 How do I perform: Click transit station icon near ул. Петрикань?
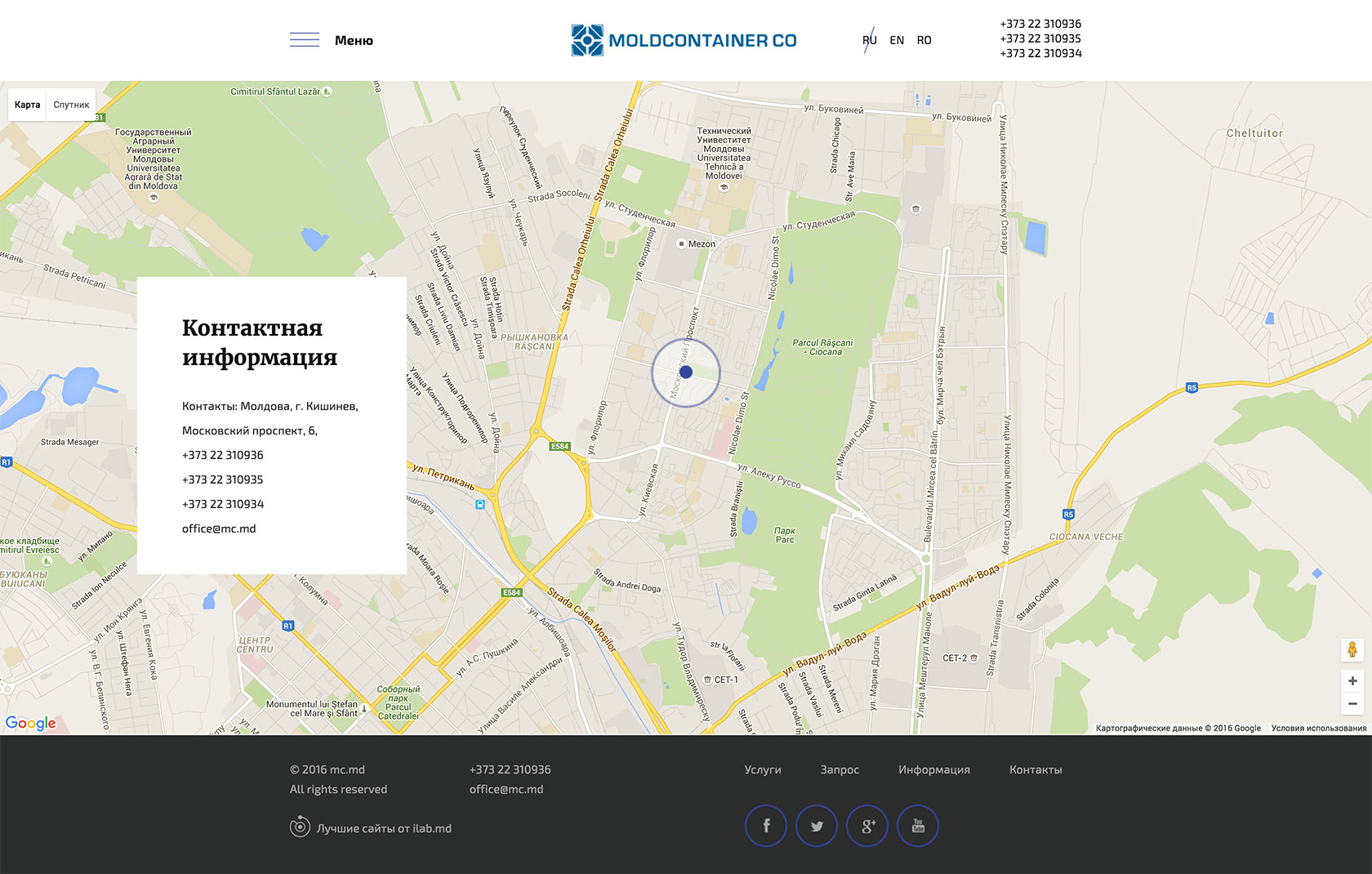point(480,505)
